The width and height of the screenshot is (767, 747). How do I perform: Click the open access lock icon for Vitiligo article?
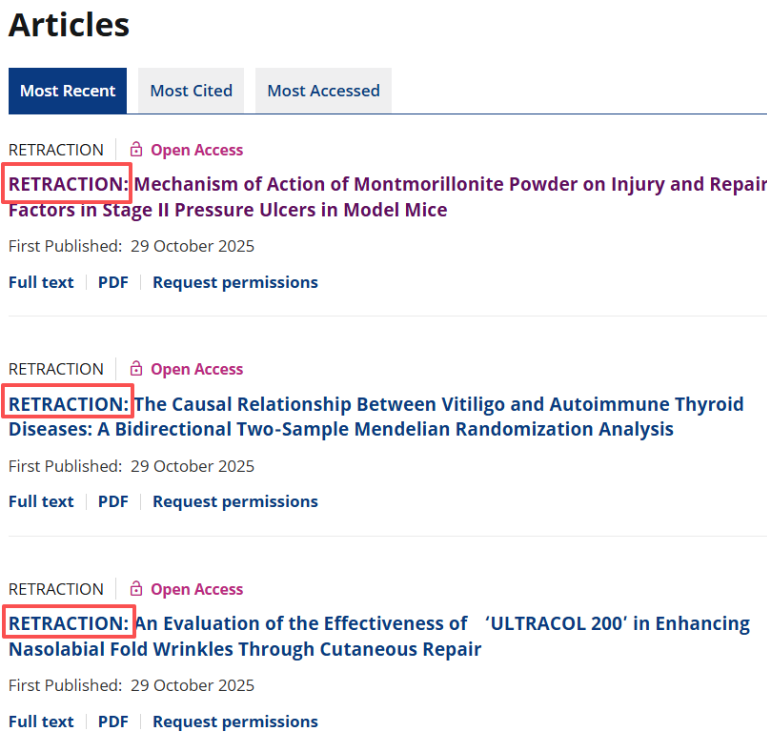[x=137, y=369]
